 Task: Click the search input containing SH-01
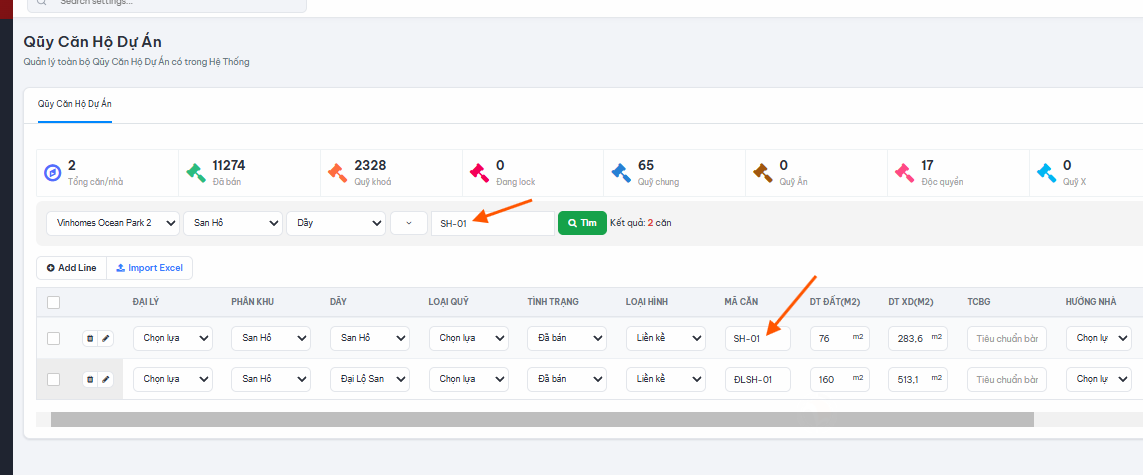pos(493,224)
